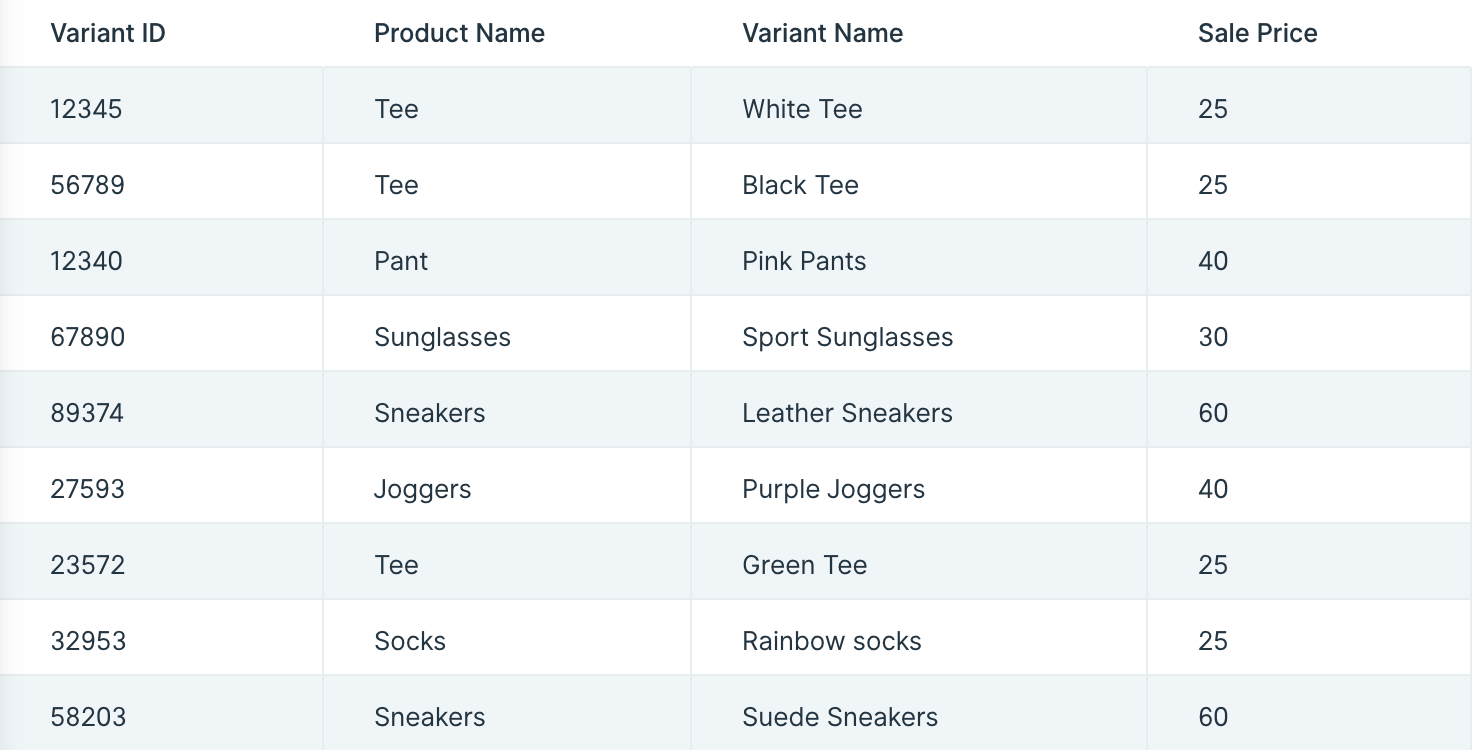The height and width of the screenshot is (750, 1474).
Task: Click the Black Tee variant name
Action: point(800,185)
